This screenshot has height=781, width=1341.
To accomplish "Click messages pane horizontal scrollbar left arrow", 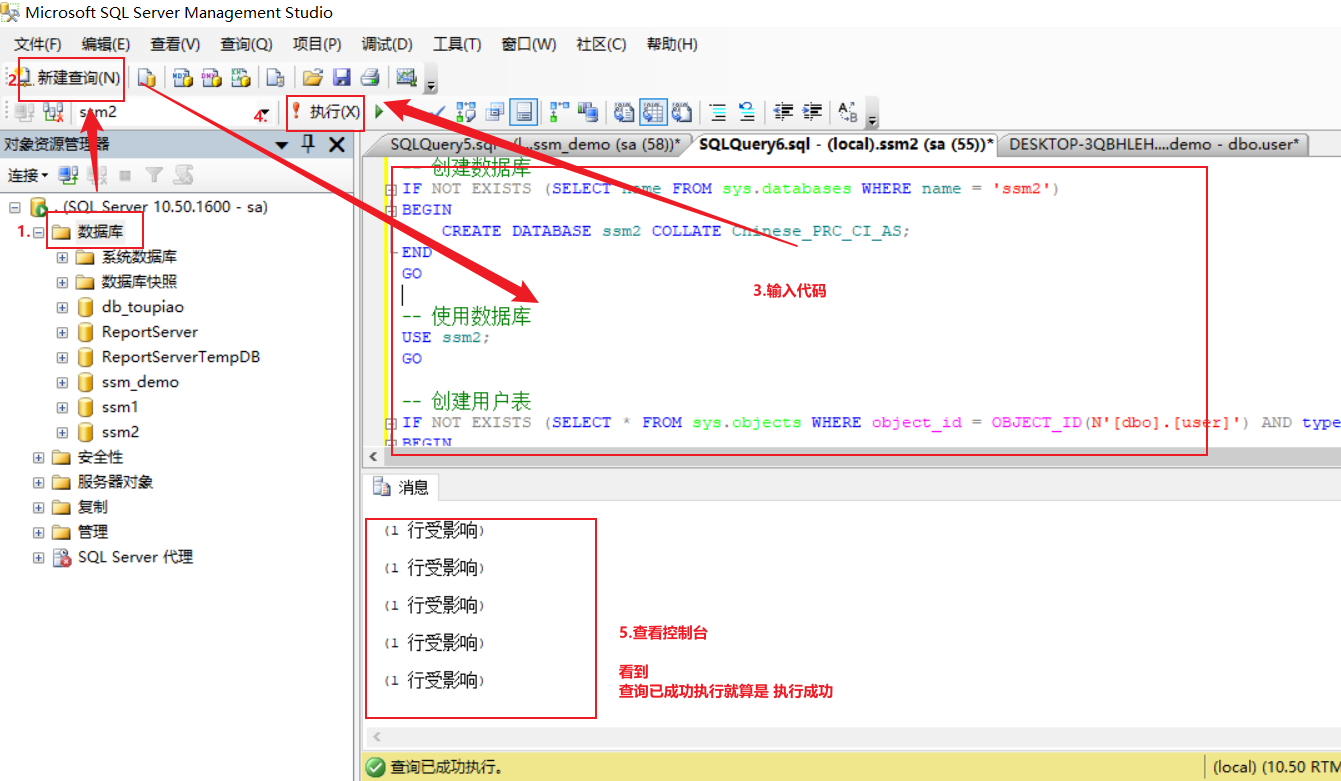I will 375,737.
